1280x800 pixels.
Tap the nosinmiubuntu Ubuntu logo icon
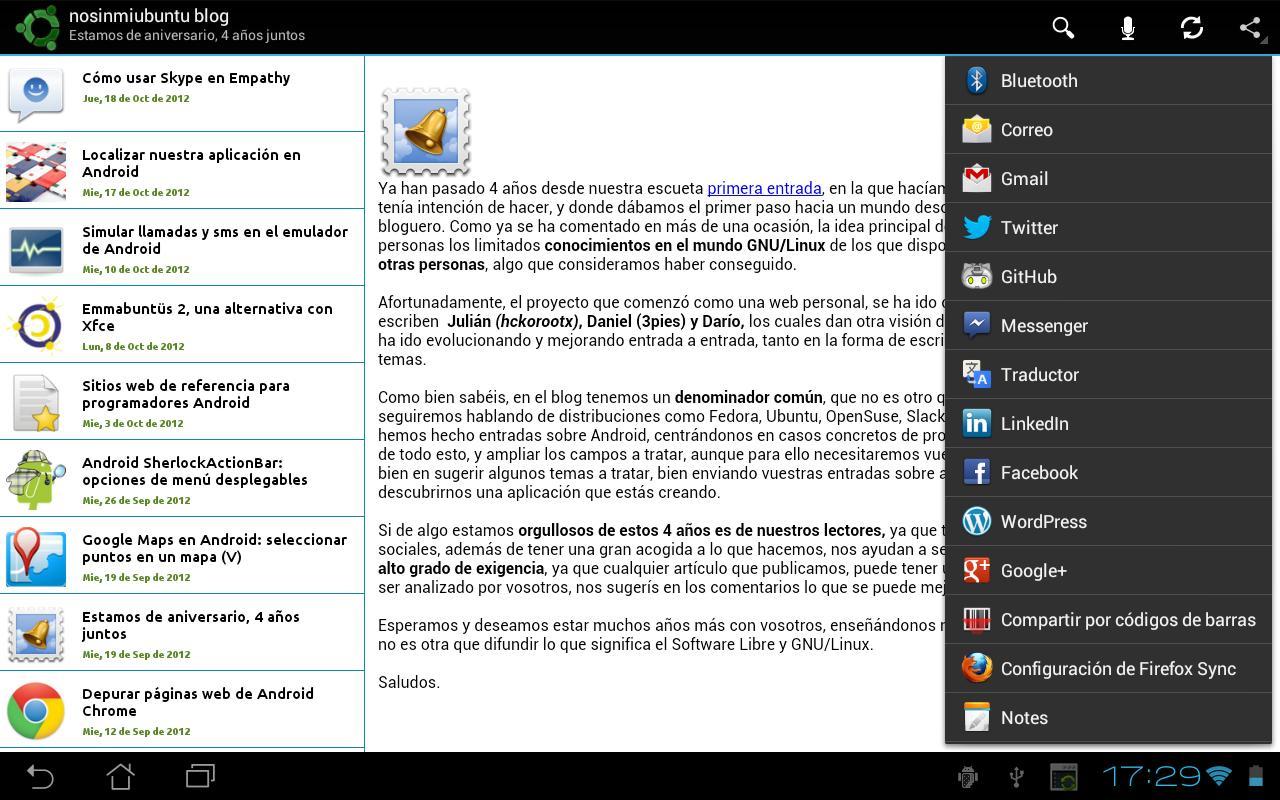(38, 27)
